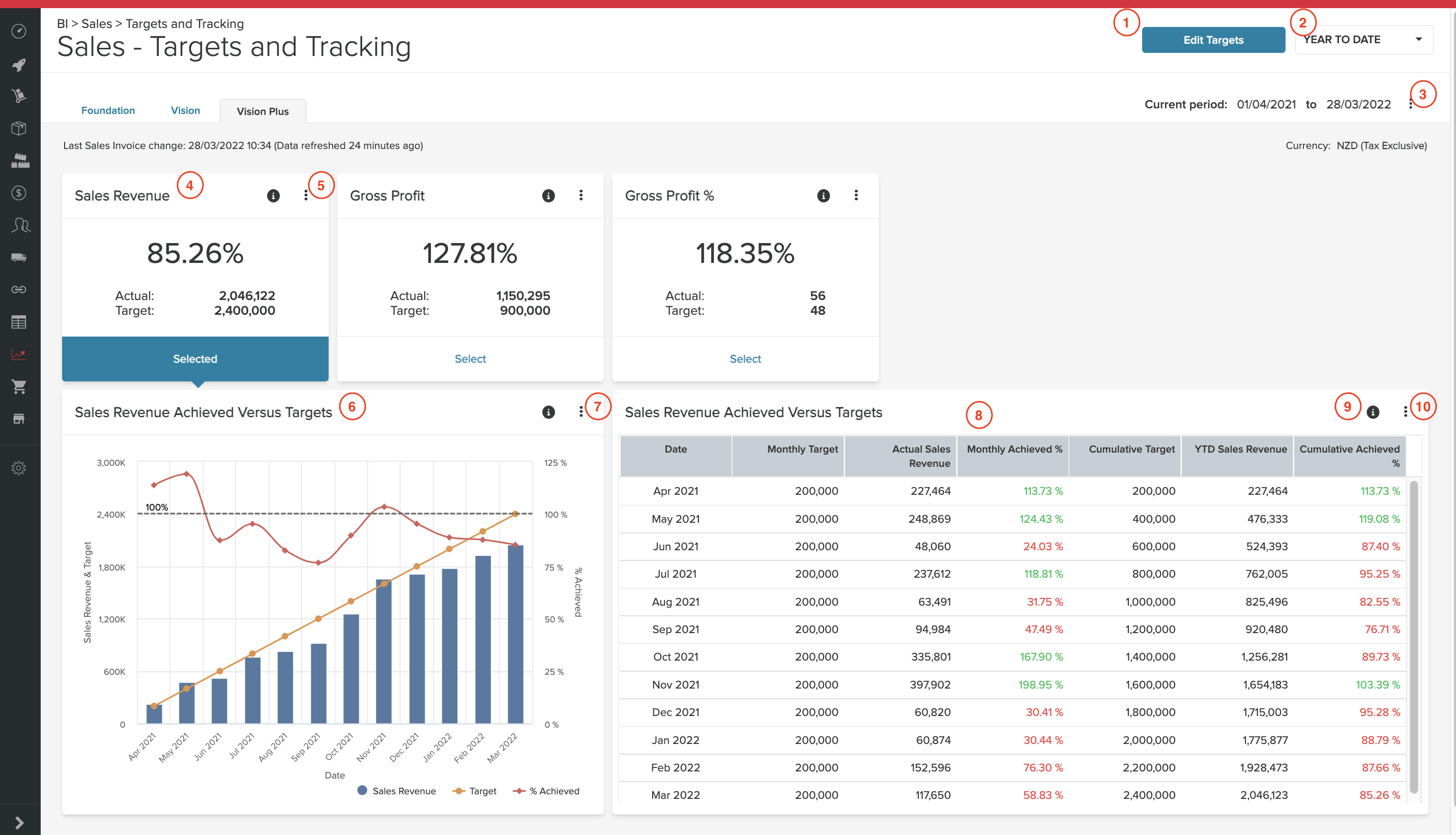Show info for Gross Profit card

(548, 196)
